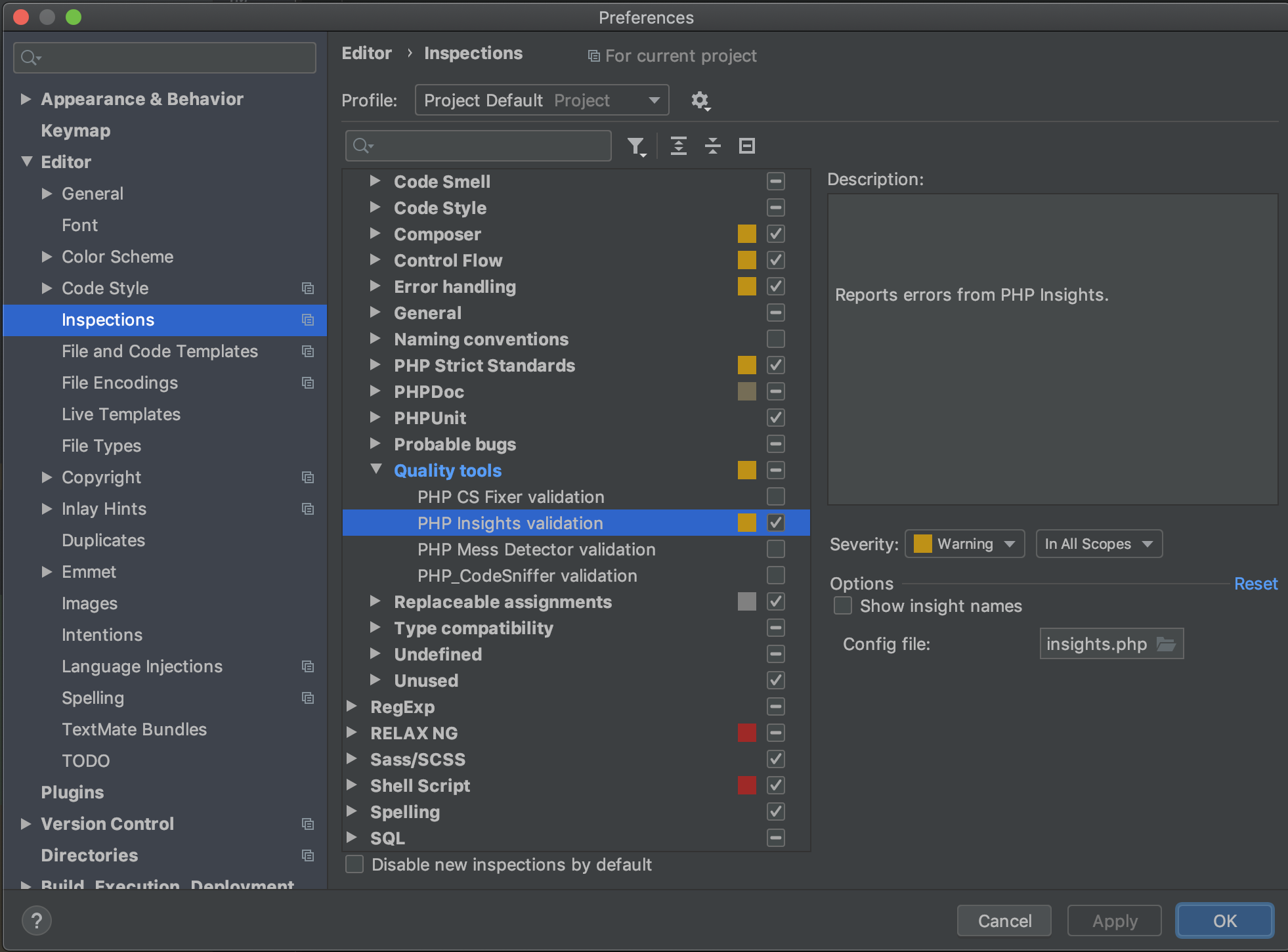
Task: Open the inspection filter funnel menu
Action: [636, 146]
